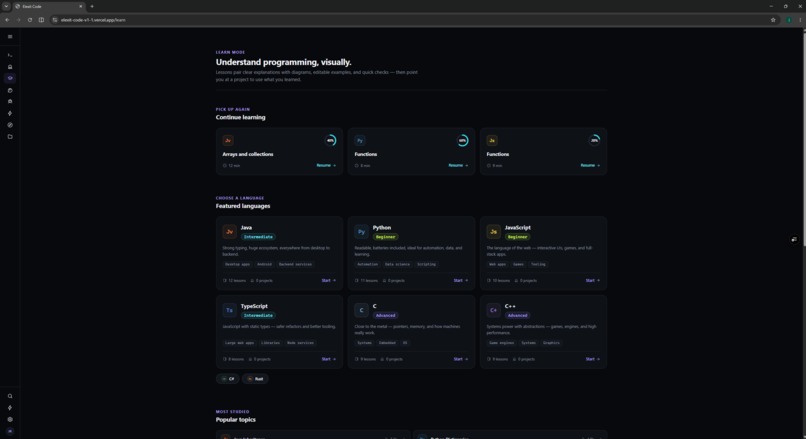Resume the Arrays and collections lesson
806x439 pixels.
coord(326,166)
